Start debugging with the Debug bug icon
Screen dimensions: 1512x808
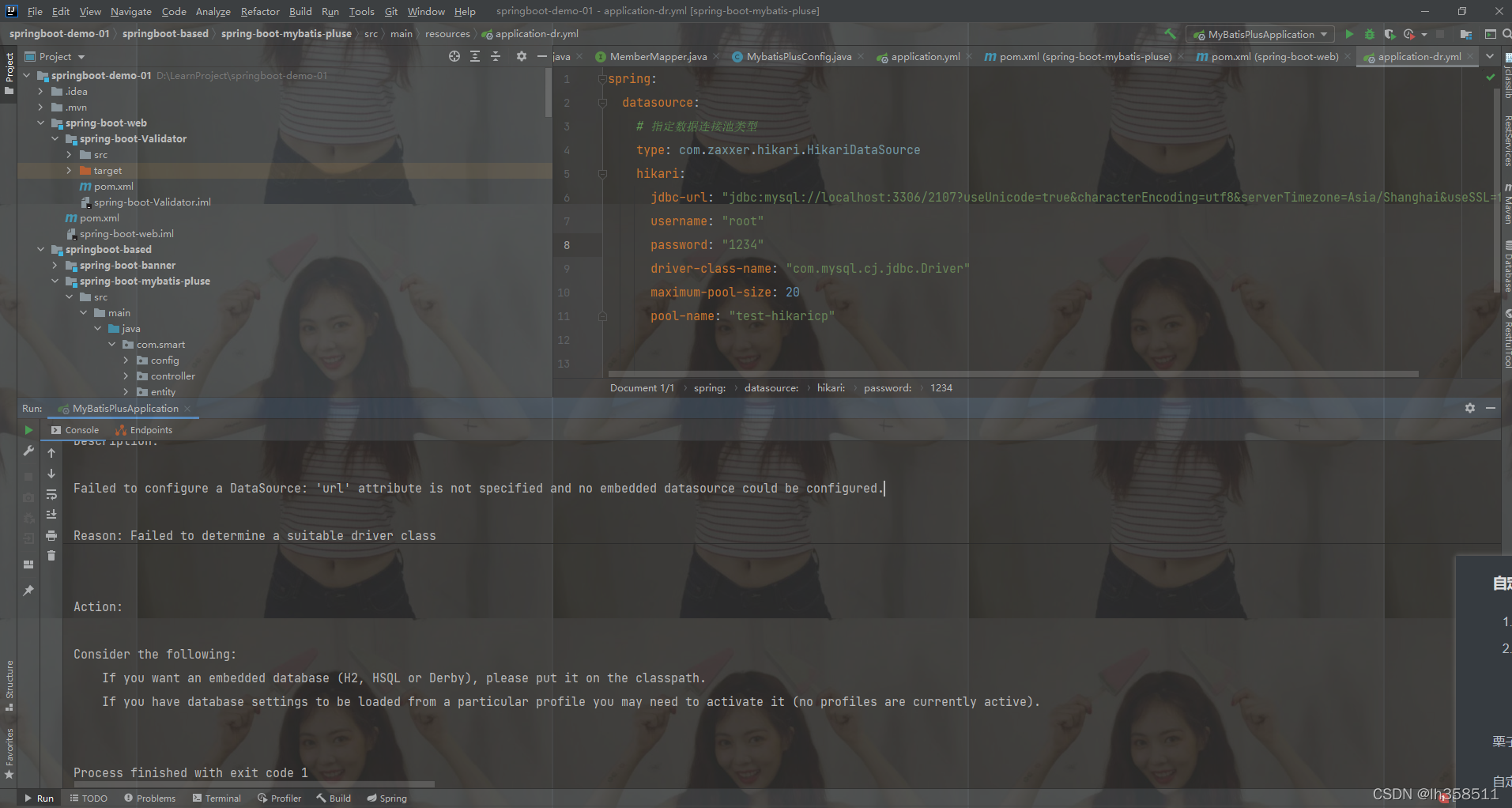click(1370, 34)
